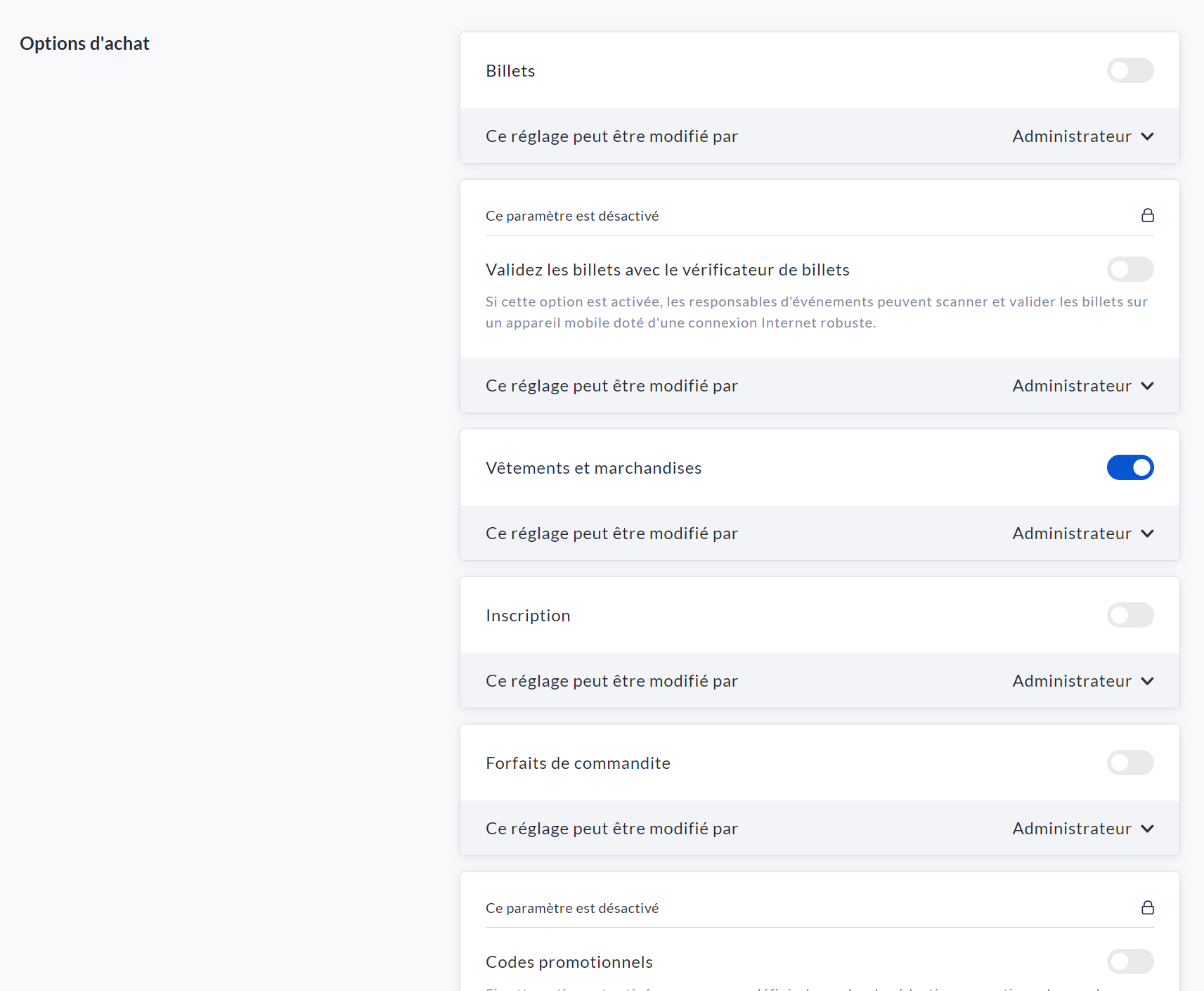Open the Administrateur dropdown under Vêtements et marchandises

(1082, 533)
